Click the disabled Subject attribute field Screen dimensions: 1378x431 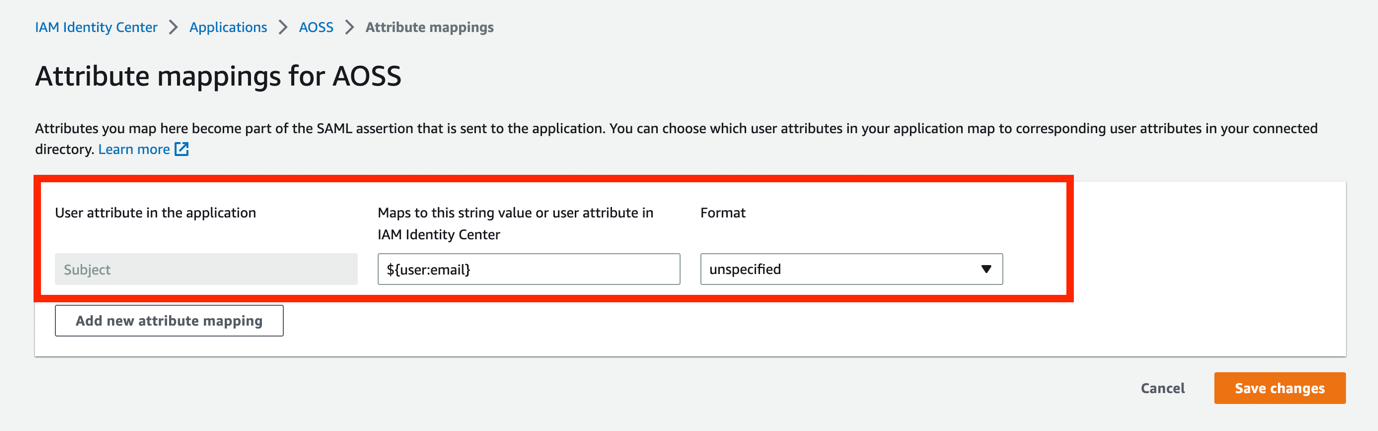coord(206,269)
